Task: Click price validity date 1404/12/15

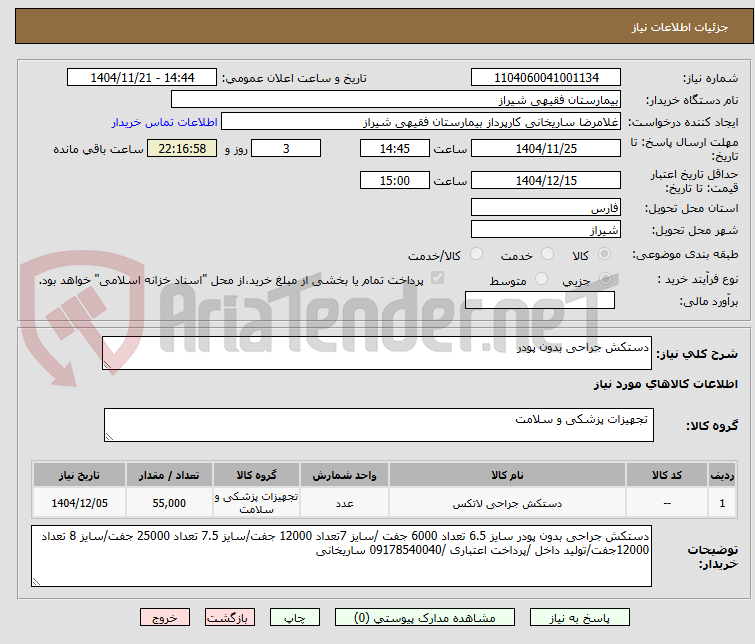Action: click(x=546, y=180)
